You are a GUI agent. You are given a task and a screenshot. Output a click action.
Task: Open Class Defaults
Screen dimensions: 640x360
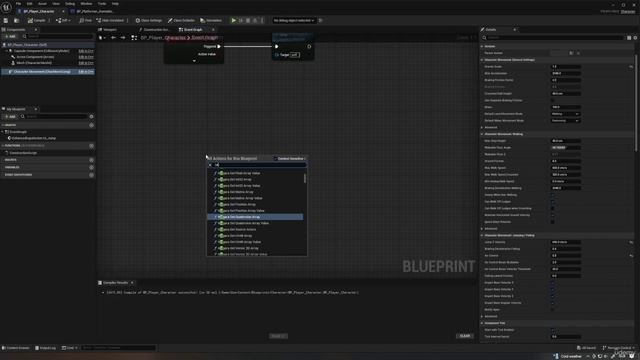(x=181, y=20)
